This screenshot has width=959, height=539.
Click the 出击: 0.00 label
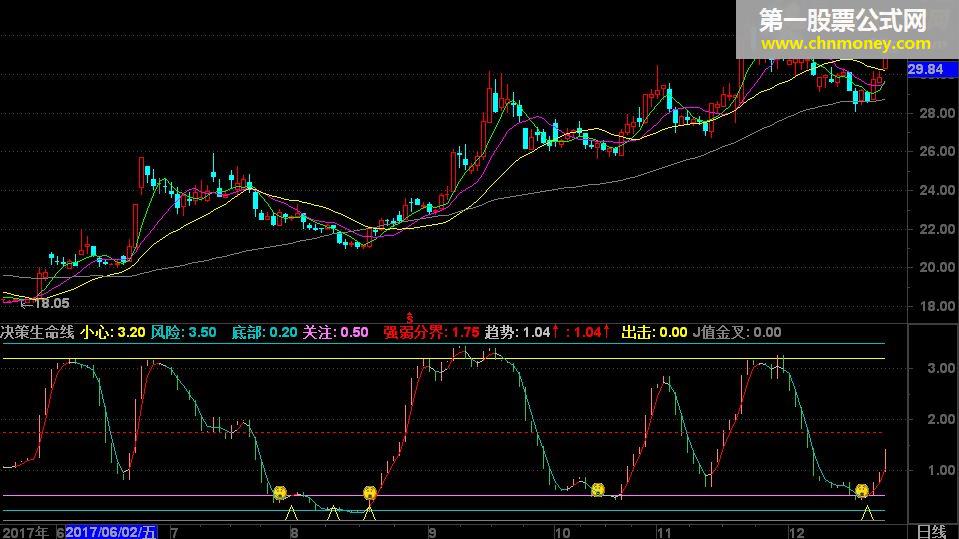point(654,332)
